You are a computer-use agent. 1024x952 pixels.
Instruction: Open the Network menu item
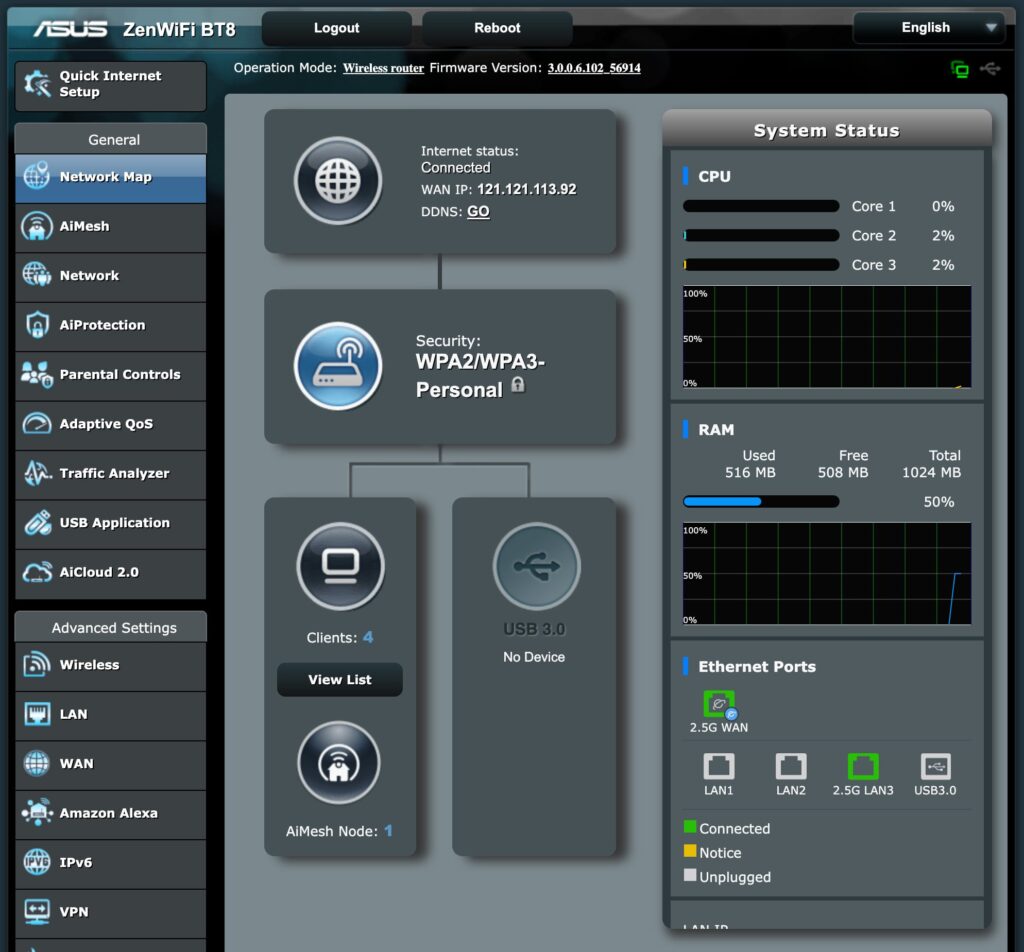click(110, 277)
